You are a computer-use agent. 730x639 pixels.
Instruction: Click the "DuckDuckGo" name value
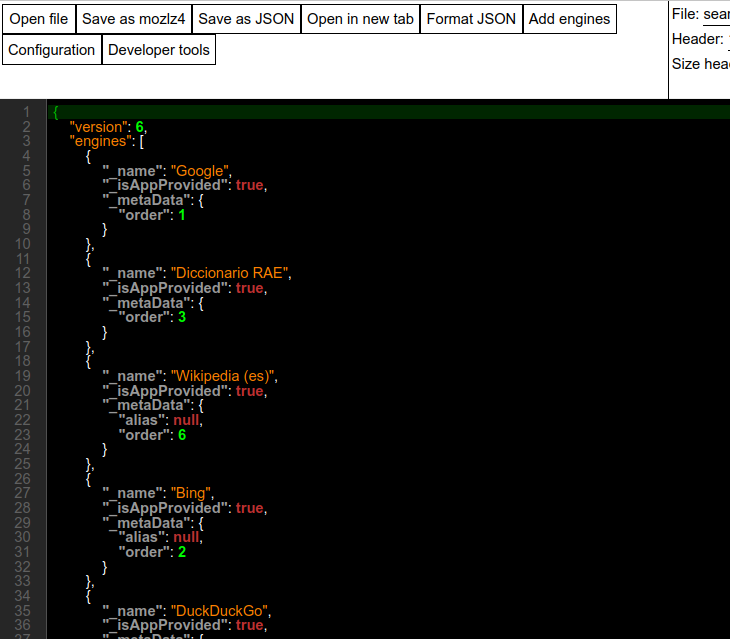[219, 611]
